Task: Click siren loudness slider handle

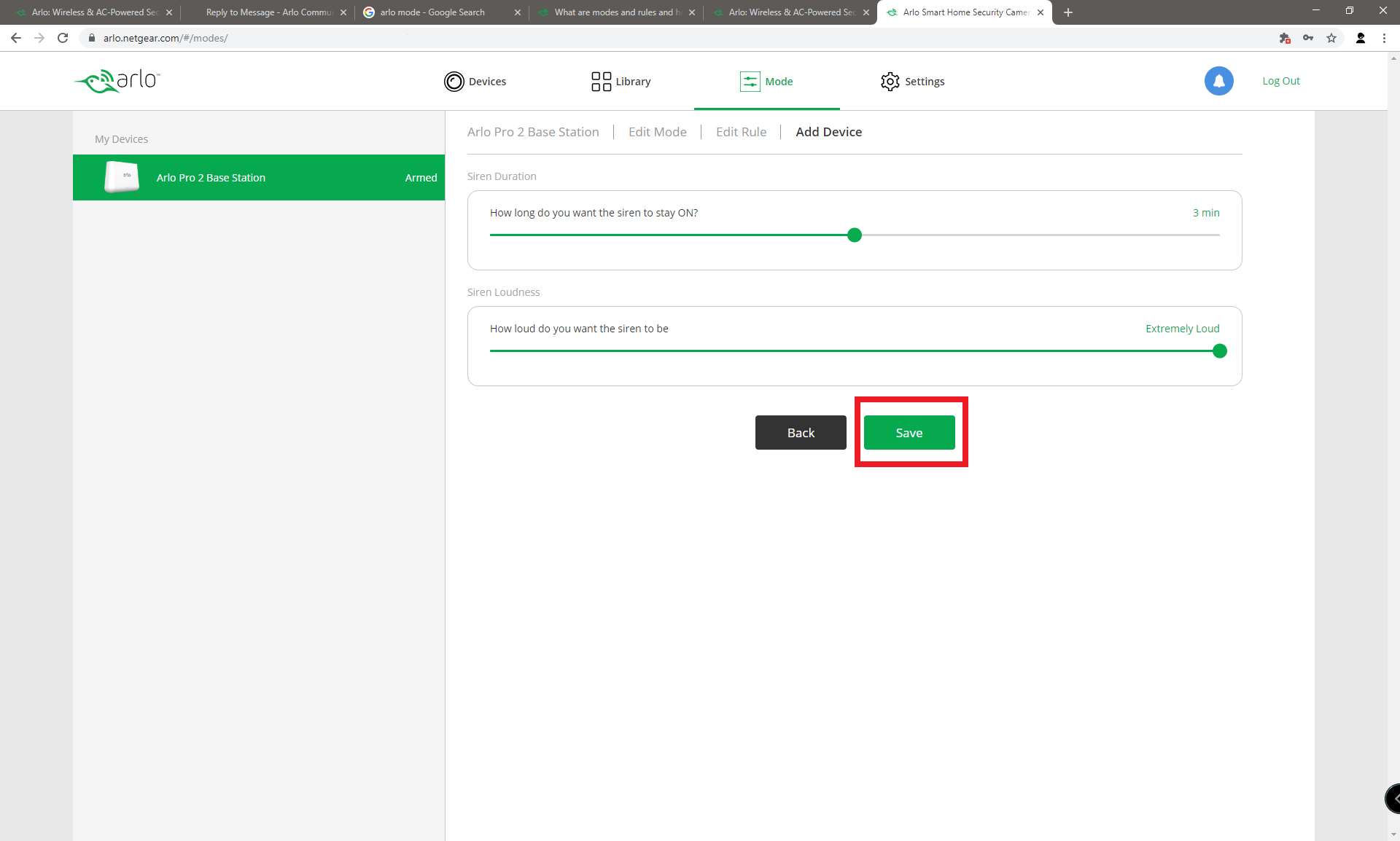Action: (x=1219, y=351)
